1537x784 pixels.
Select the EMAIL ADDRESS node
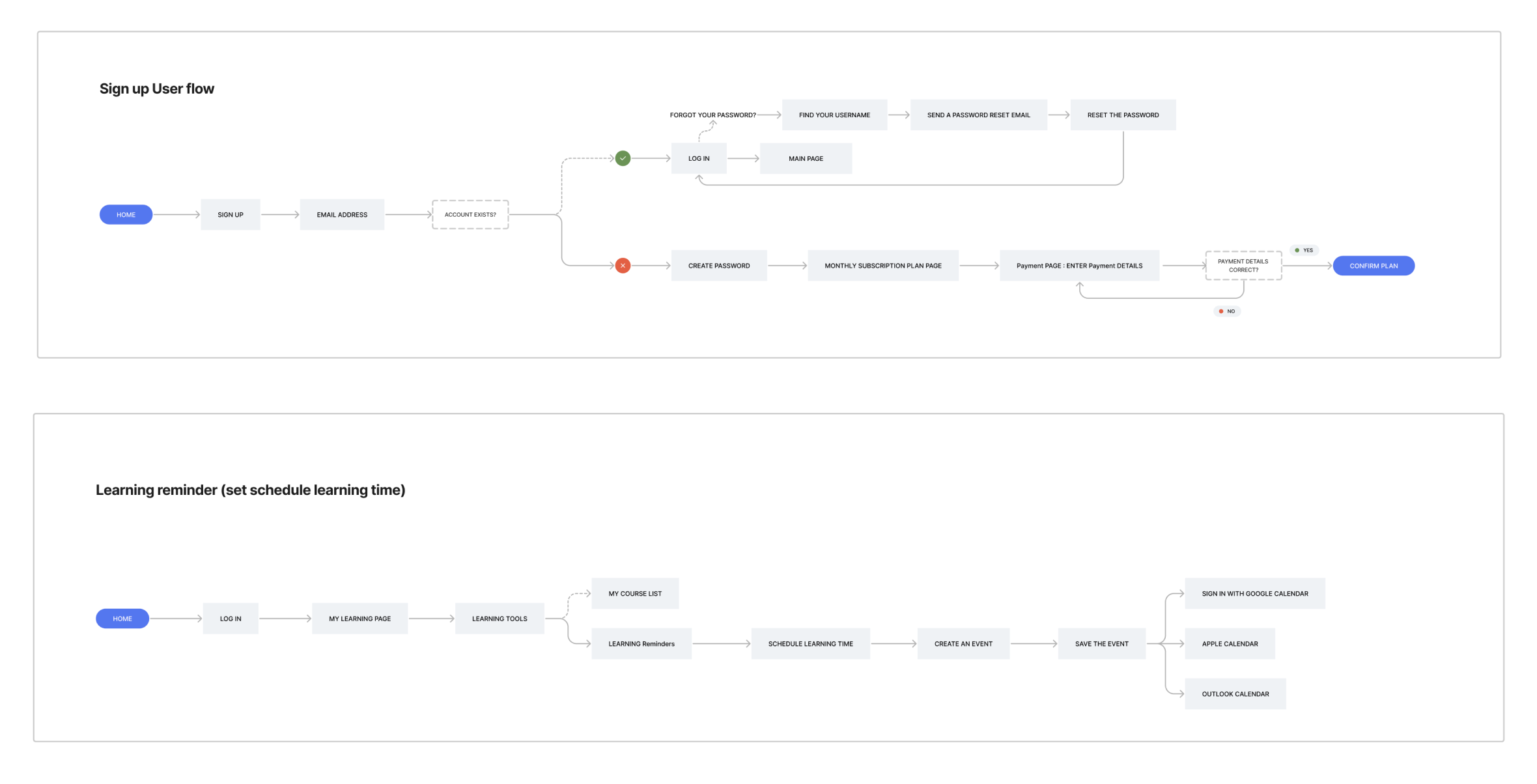click(342, 214)
